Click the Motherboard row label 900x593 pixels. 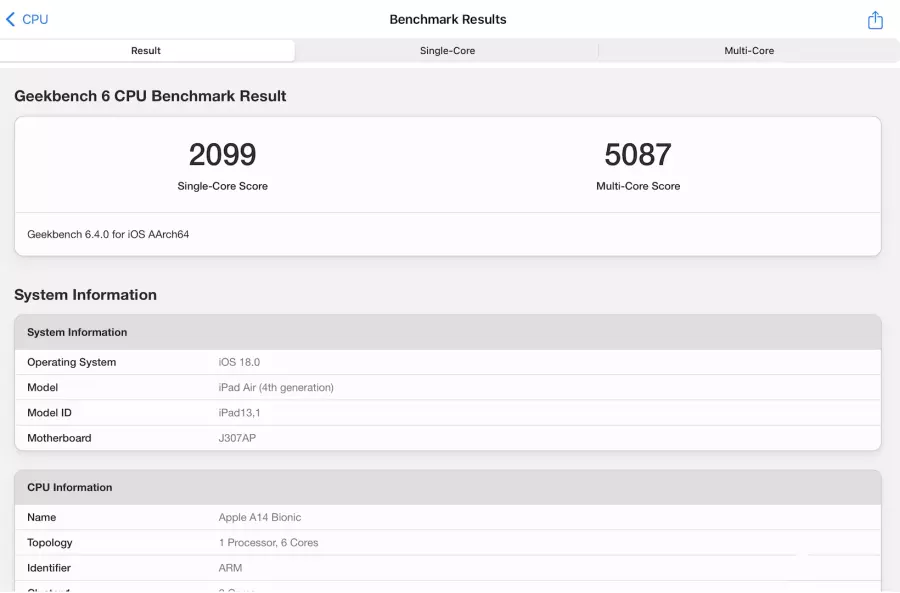click(x=59, y=438)
